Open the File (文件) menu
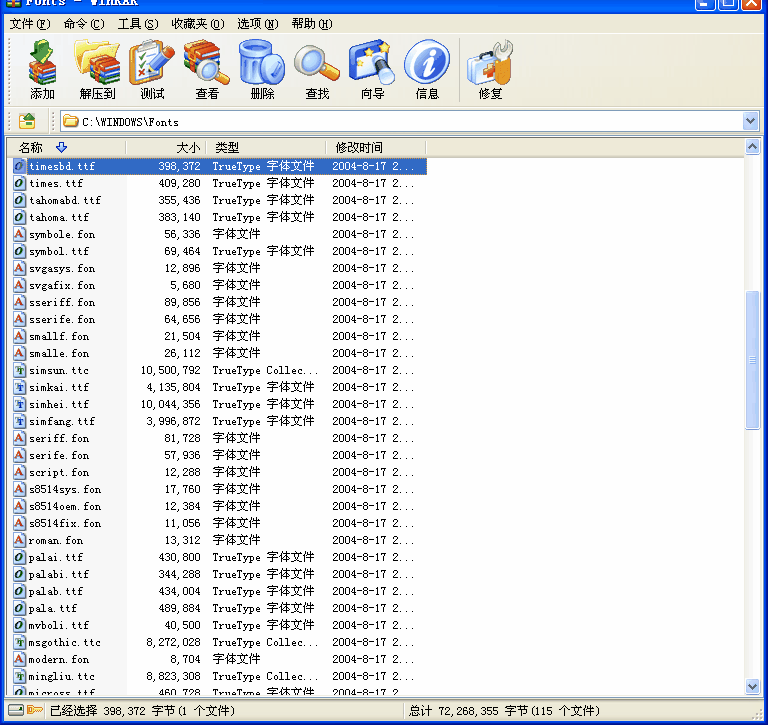This screenshot has width=768, height=725. [30, 24]
